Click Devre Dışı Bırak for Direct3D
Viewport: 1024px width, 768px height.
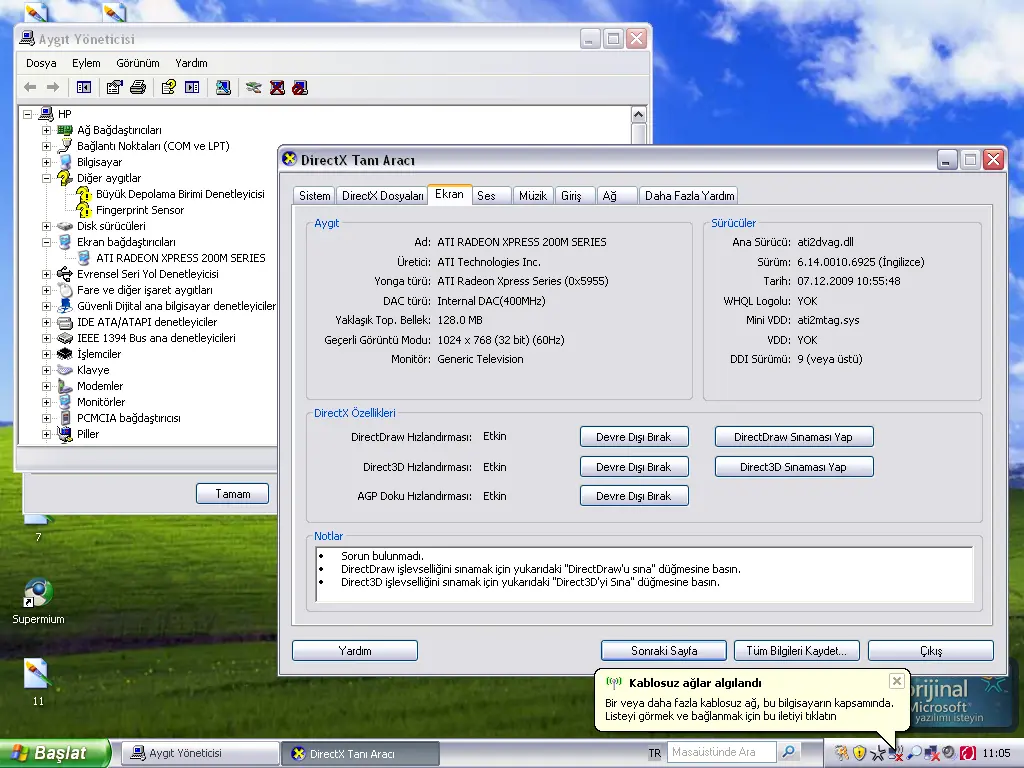point(633,467)
